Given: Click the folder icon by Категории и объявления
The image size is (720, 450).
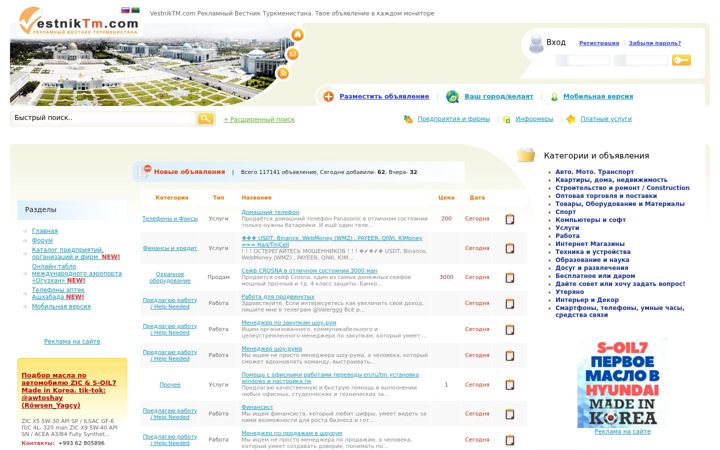Looking at the screenshot, I should [526, 155].
